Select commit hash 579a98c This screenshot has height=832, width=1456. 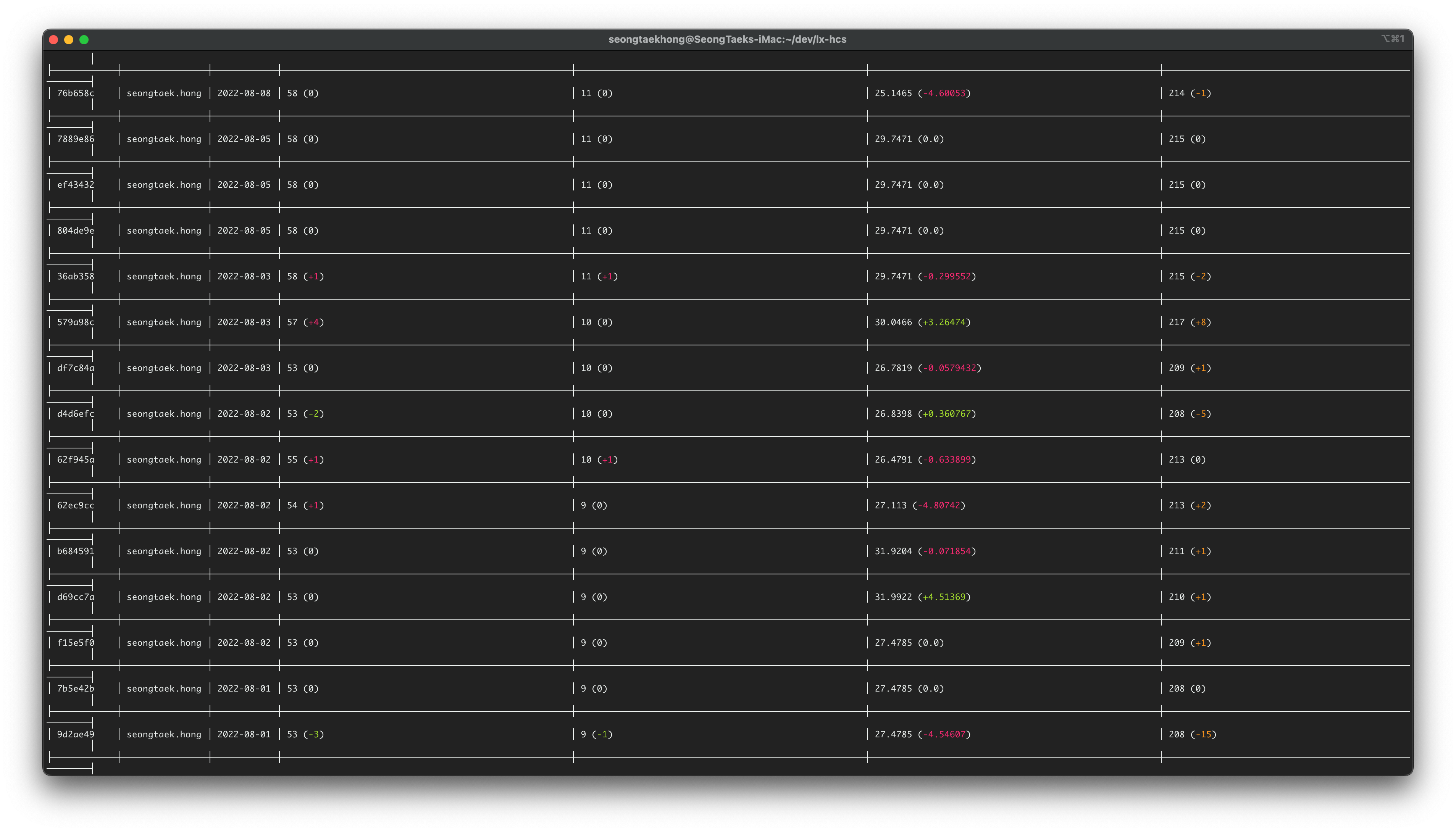(76, 322)
